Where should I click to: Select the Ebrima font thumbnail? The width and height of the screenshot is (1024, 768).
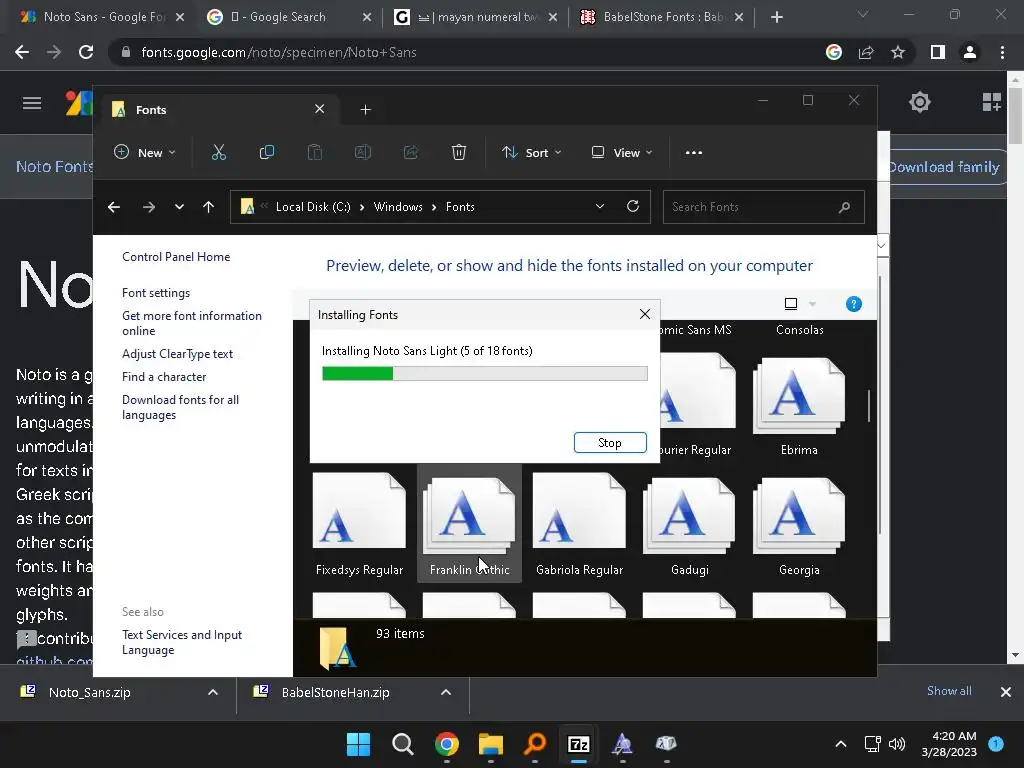click(799, 405)
